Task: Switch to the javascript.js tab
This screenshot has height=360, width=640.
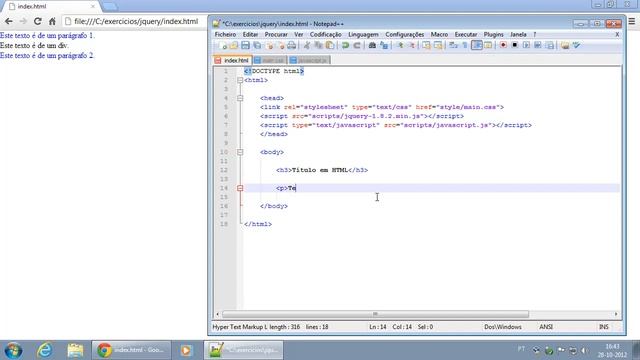Action: tap(309, 60)
